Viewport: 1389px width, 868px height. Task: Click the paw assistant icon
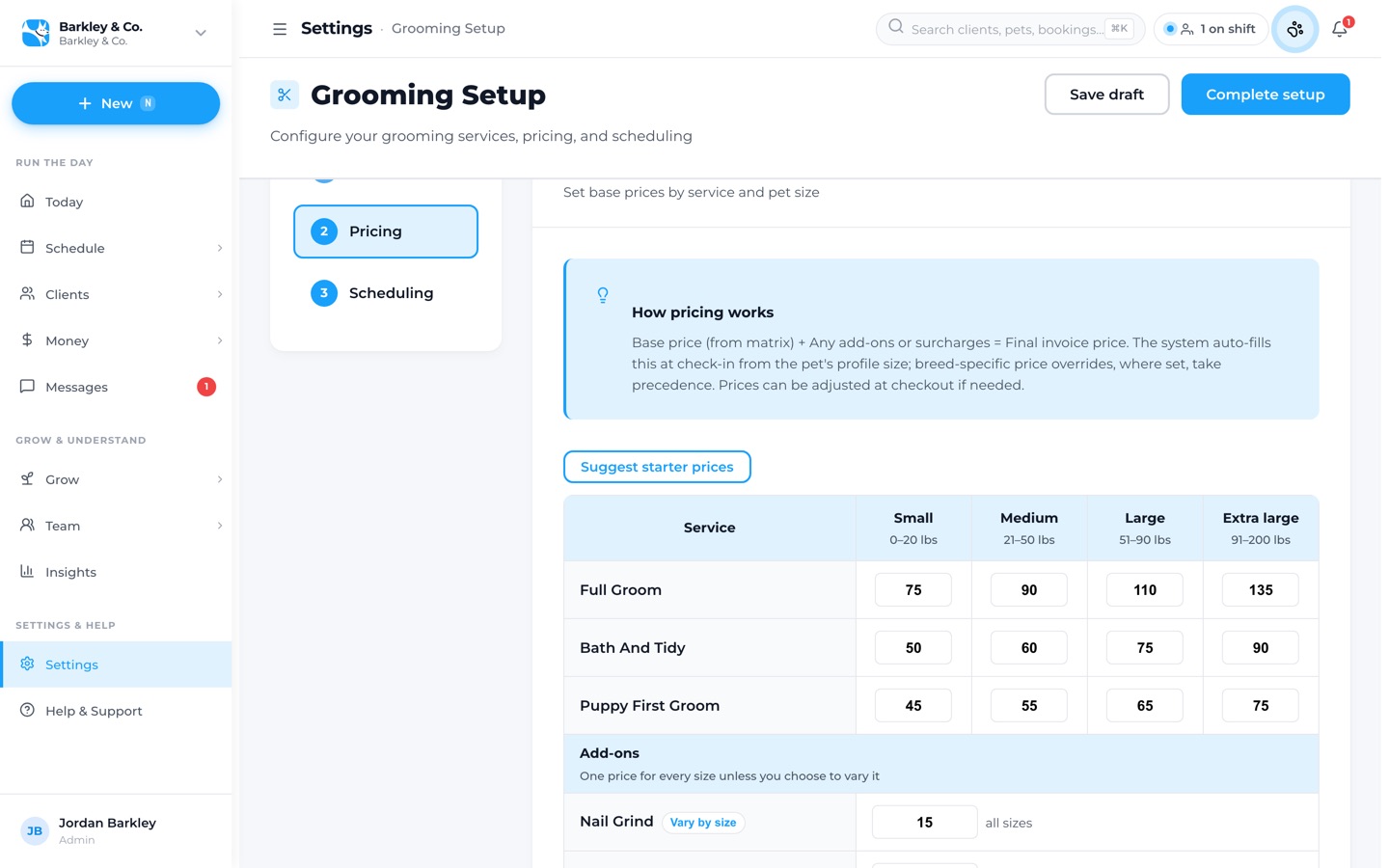click(x=1295, y=29)
